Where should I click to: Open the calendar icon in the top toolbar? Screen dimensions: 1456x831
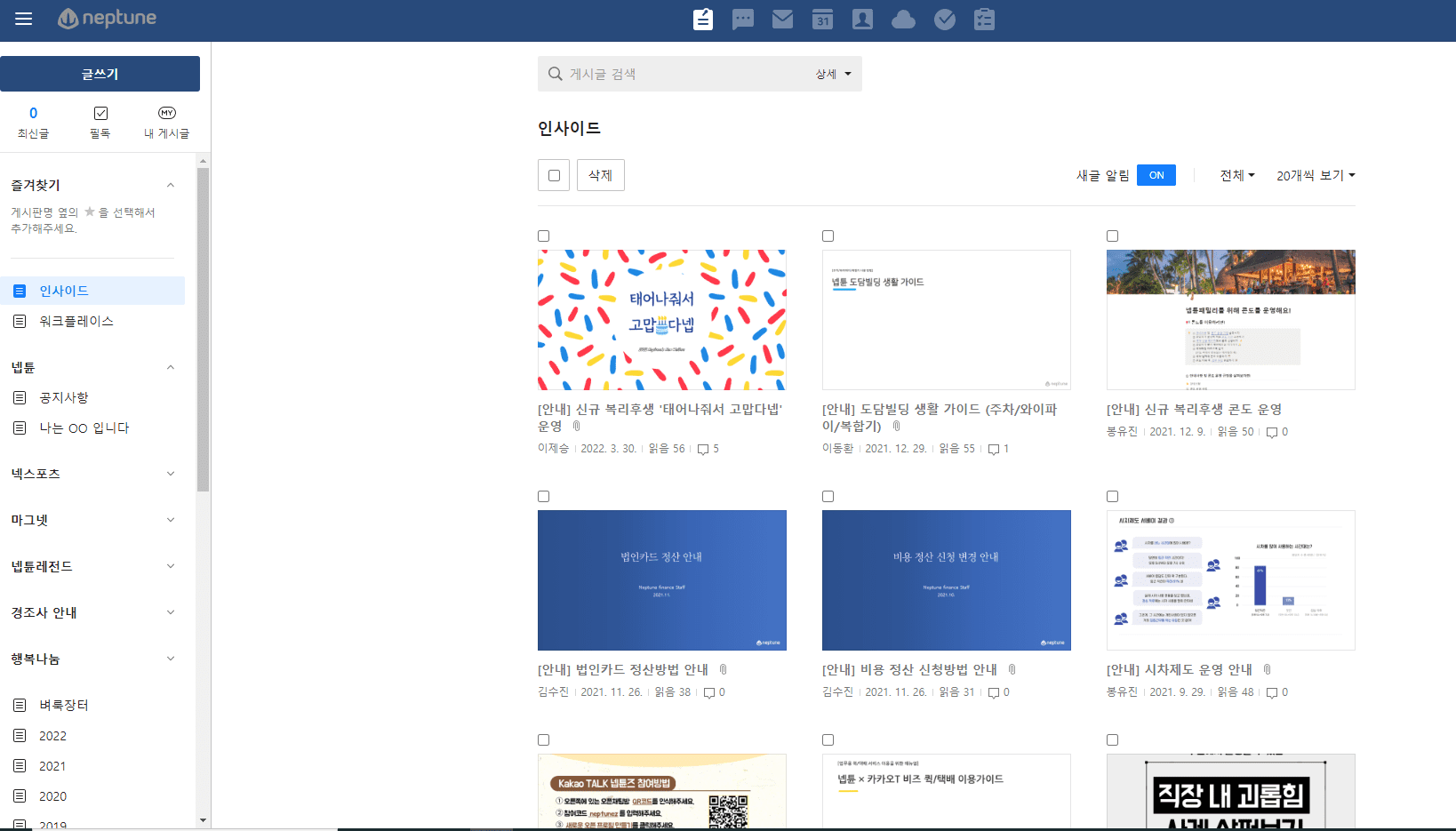[x=823, y=19]
